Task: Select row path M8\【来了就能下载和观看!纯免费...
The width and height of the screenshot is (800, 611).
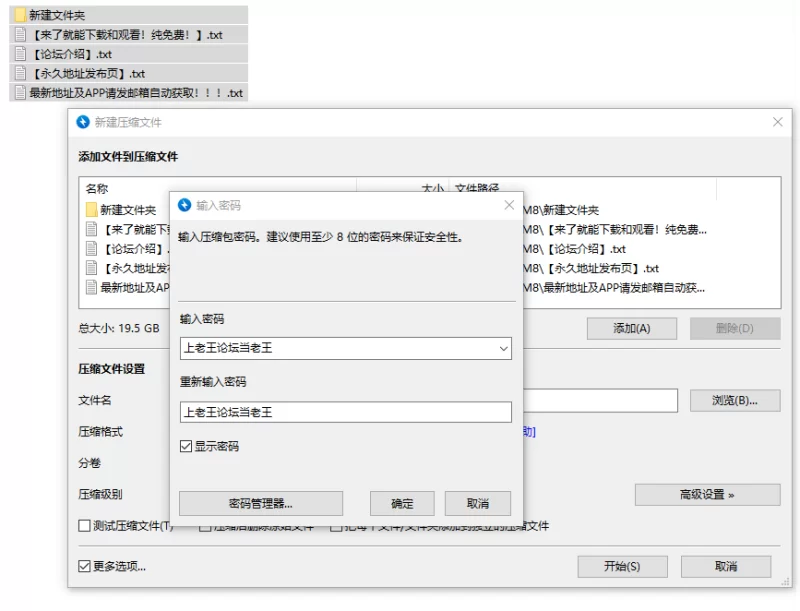Action: [x=615, y=230]
